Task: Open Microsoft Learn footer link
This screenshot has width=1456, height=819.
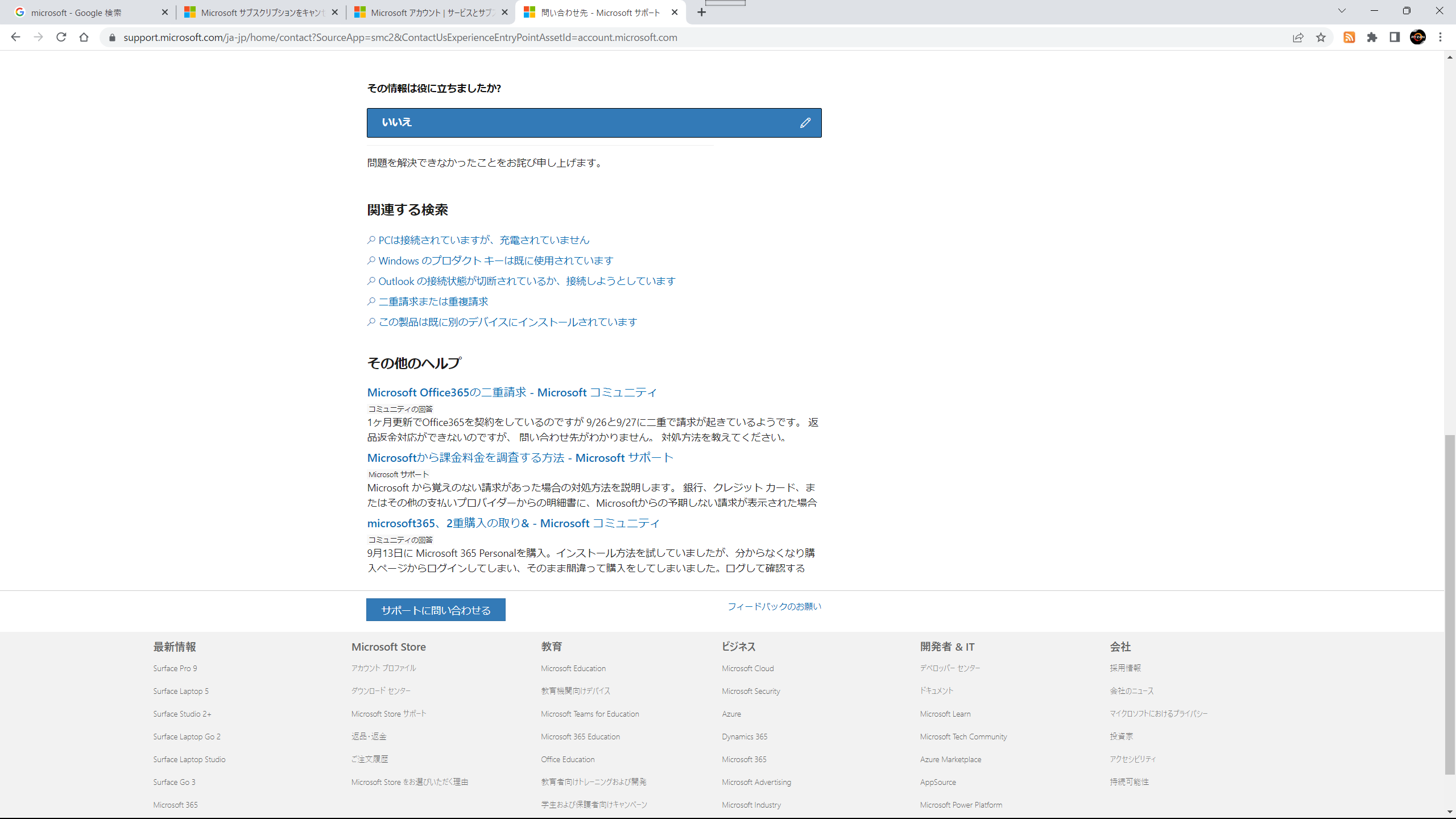Action: pyautogui.click(x=945, y=714)
